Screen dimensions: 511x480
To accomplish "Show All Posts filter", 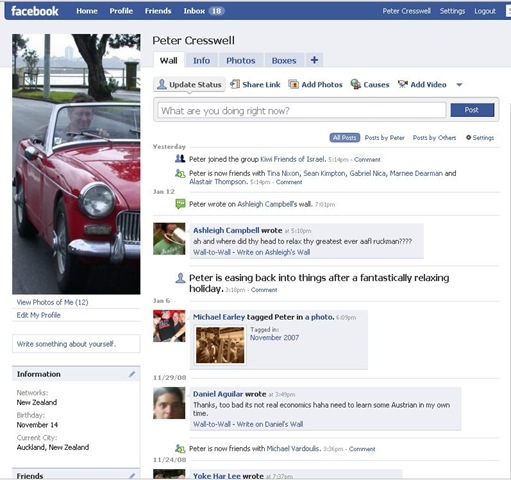I will [345, 138].
